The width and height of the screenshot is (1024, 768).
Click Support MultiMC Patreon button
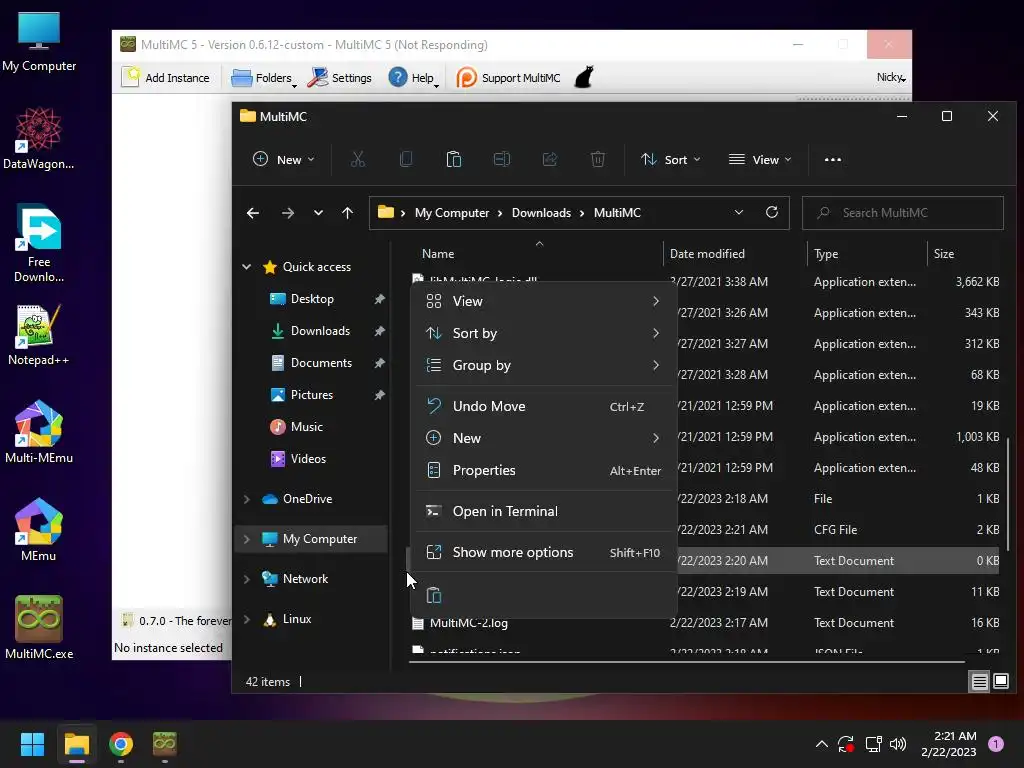508,78
